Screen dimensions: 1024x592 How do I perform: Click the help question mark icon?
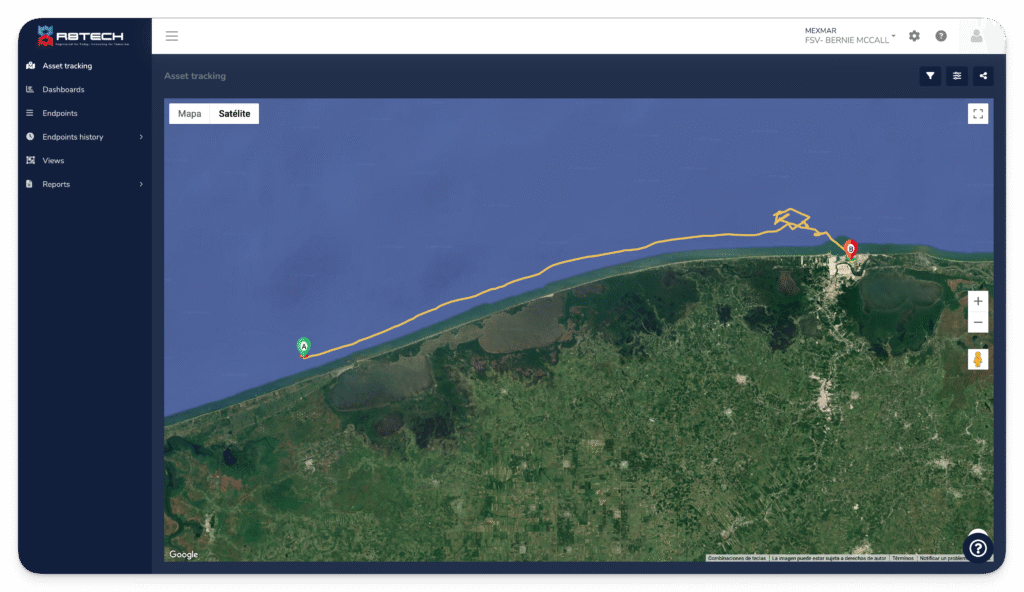click(x=940, y=35)
